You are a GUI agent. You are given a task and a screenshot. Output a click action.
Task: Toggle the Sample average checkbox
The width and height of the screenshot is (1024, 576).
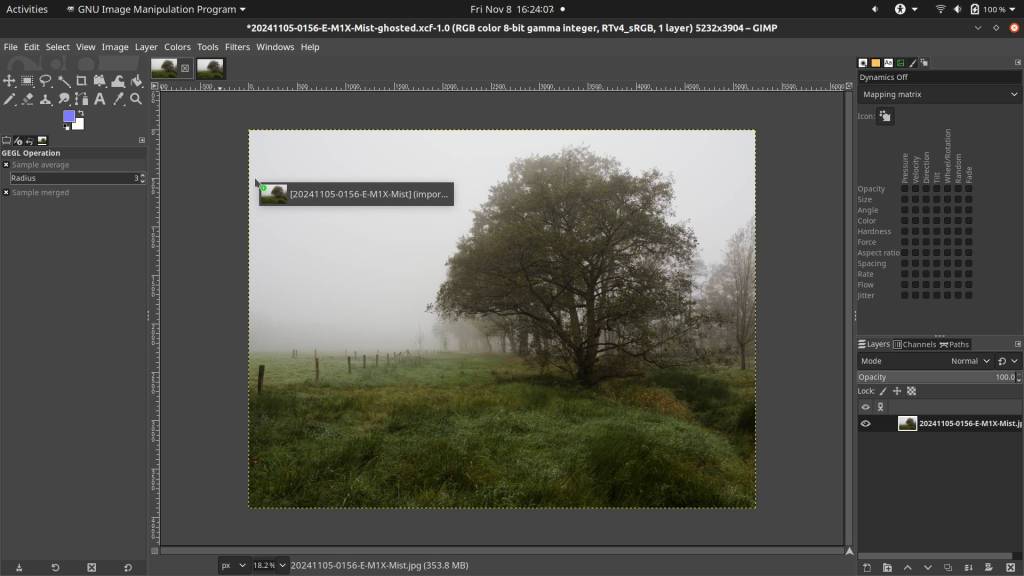(6, 165)
